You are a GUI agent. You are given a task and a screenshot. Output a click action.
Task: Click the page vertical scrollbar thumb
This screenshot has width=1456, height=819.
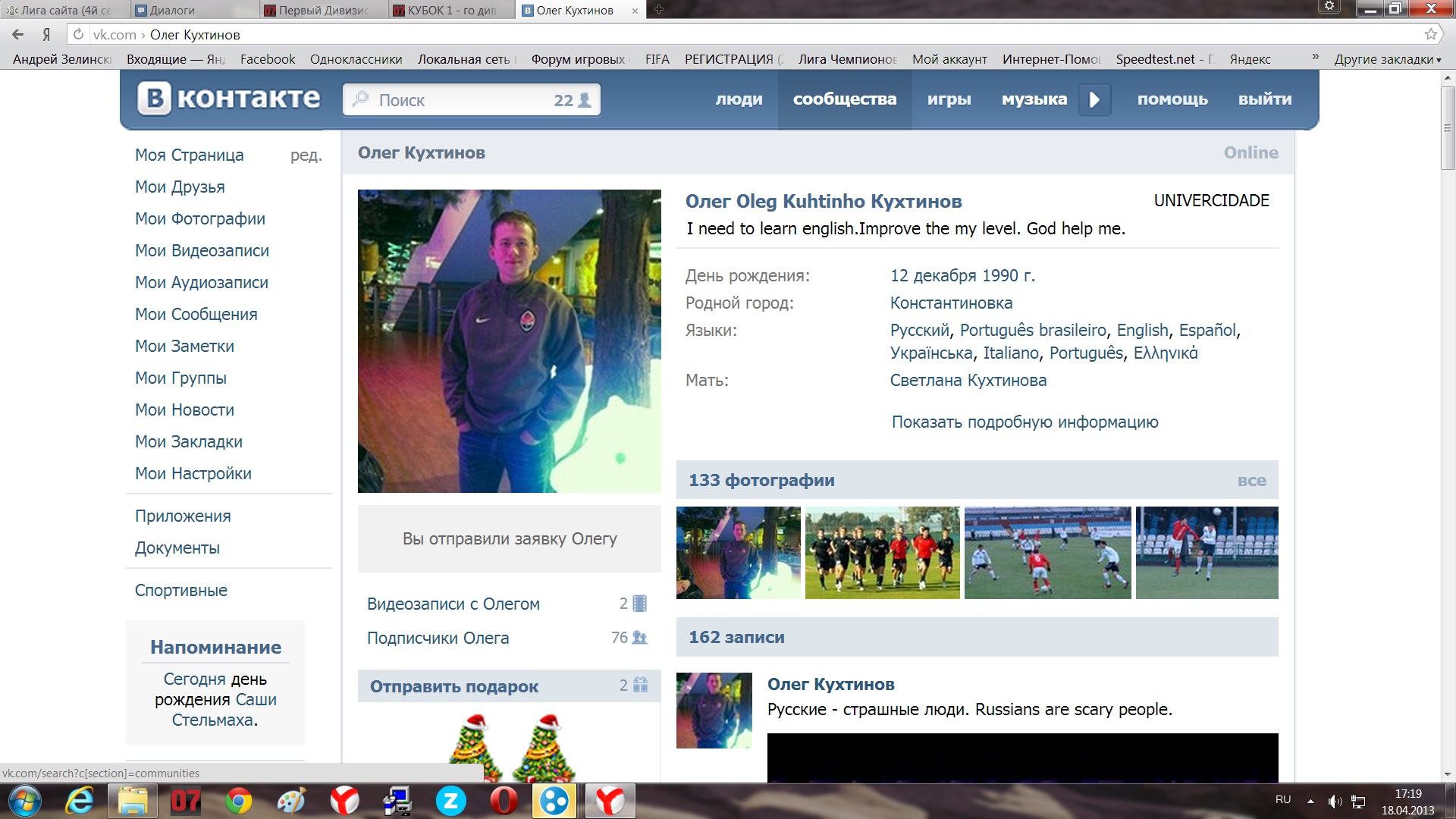tap(1448, 127)
